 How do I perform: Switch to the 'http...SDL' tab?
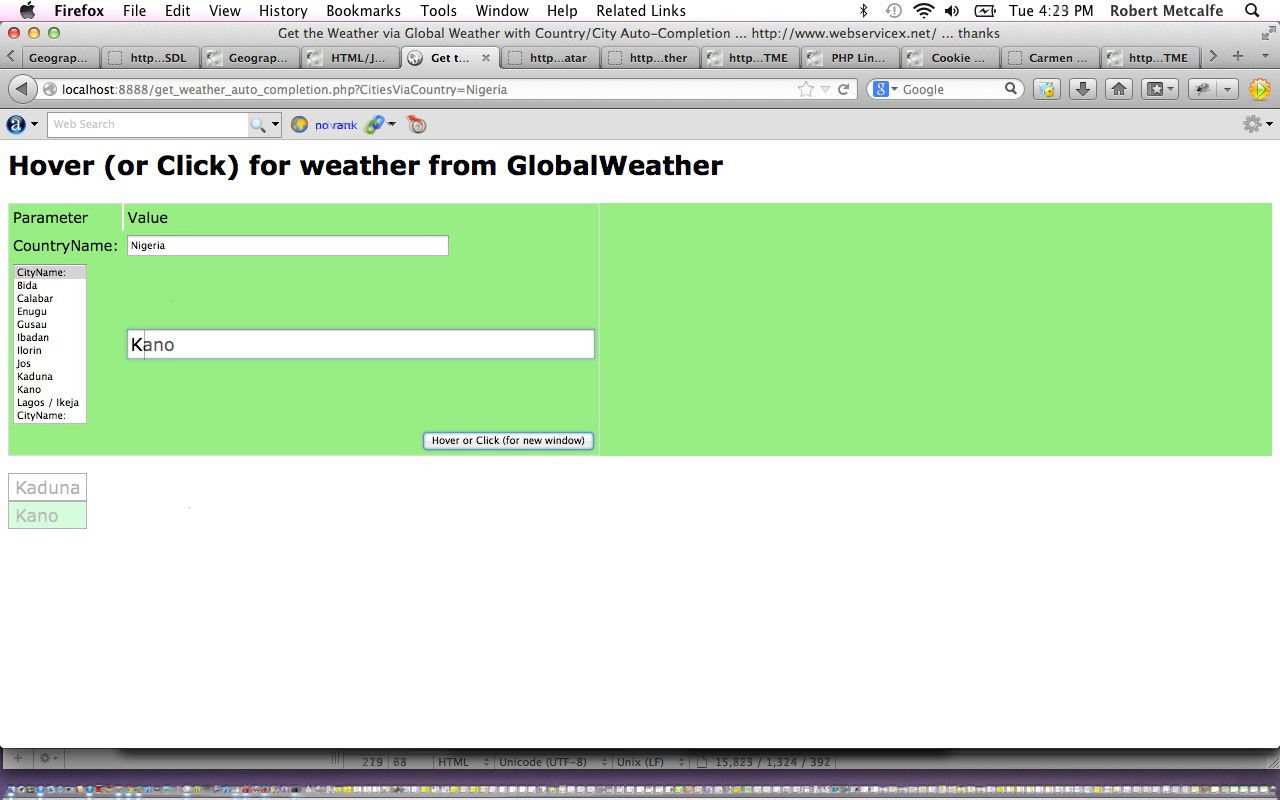tap(149, 57)
